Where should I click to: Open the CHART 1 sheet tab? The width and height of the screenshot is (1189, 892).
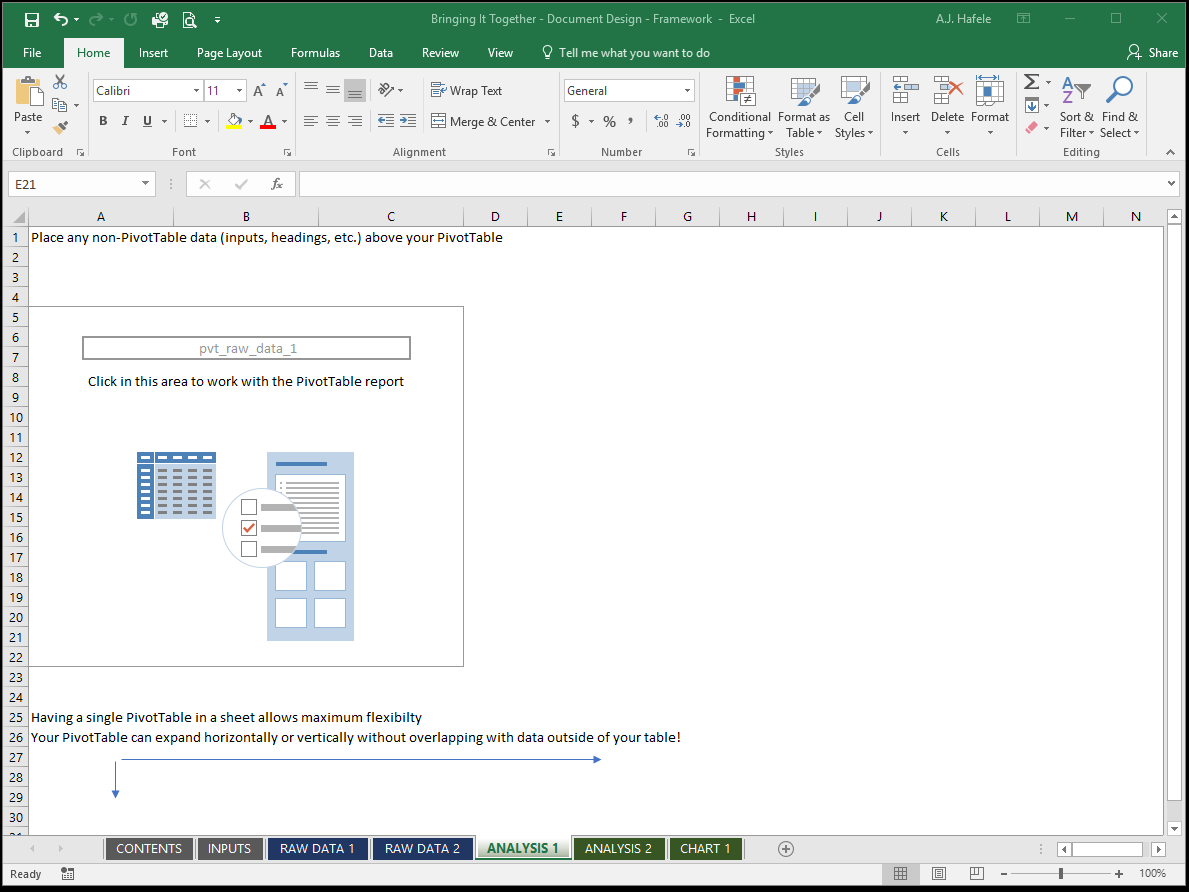(705, 848)
